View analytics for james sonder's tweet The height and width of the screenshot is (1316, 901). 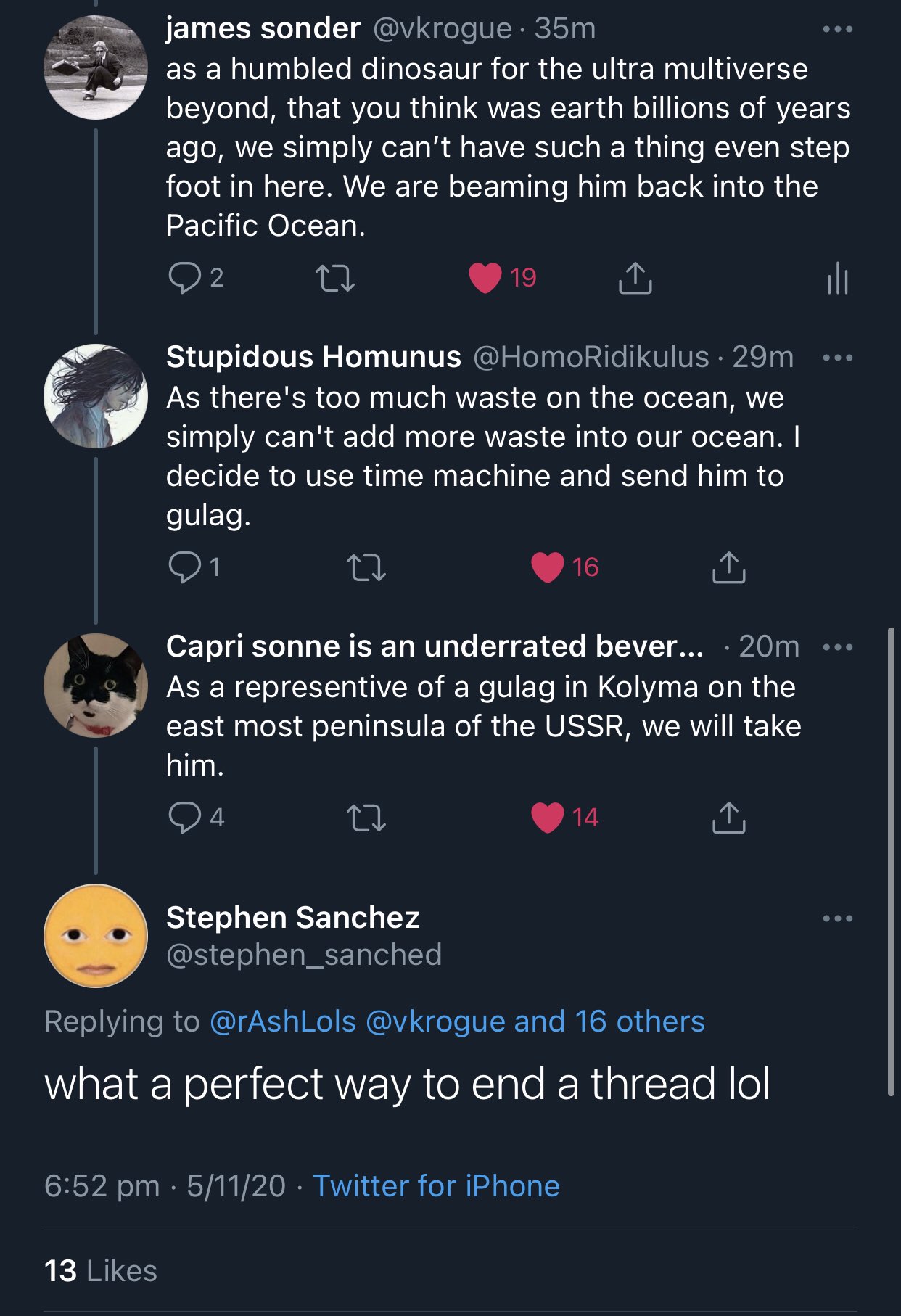point(837,278)
